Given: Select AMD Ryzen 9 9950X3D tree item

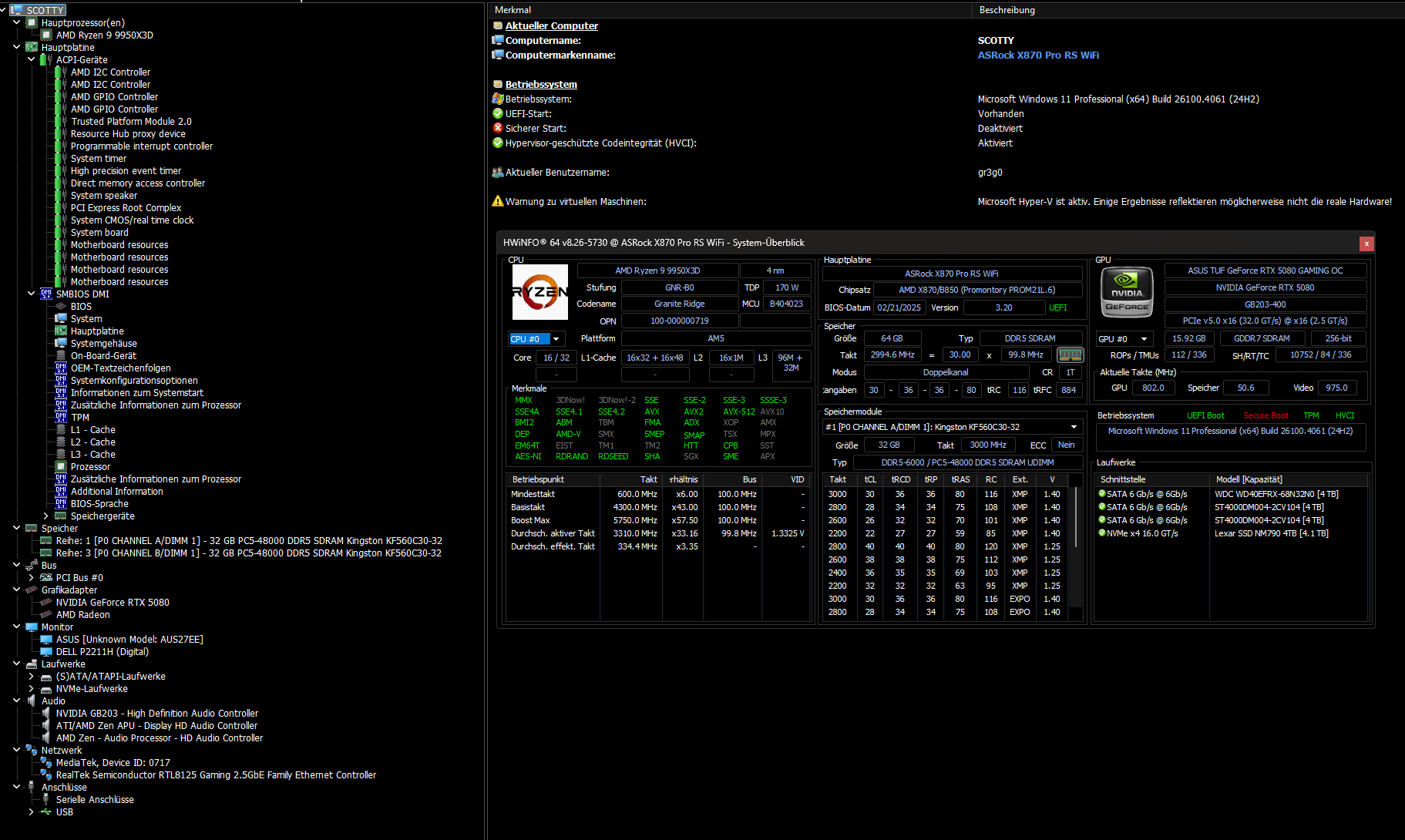Looking at the screenshot, I should 104,35.
